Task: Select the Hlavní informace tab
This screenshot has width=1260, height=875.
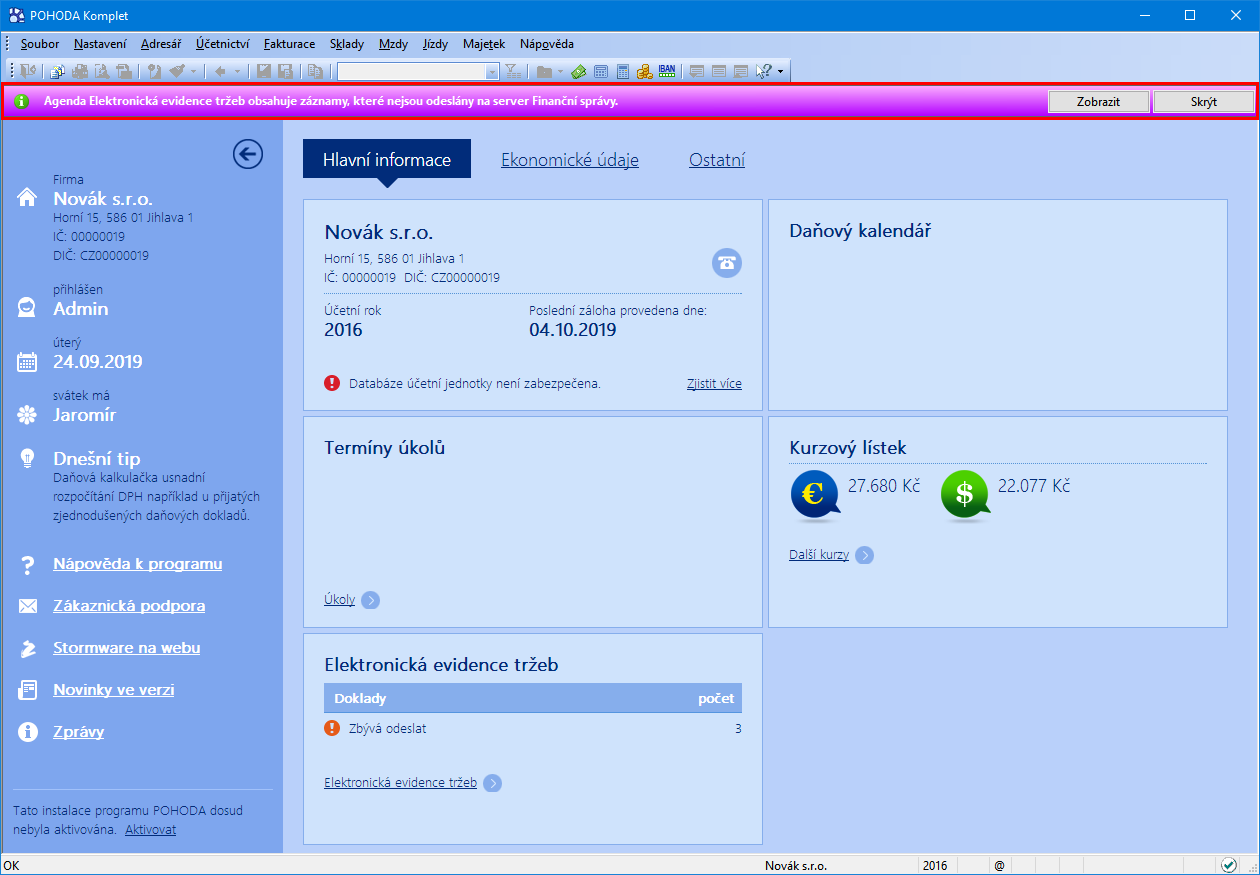Action: [x=387, y=160]
